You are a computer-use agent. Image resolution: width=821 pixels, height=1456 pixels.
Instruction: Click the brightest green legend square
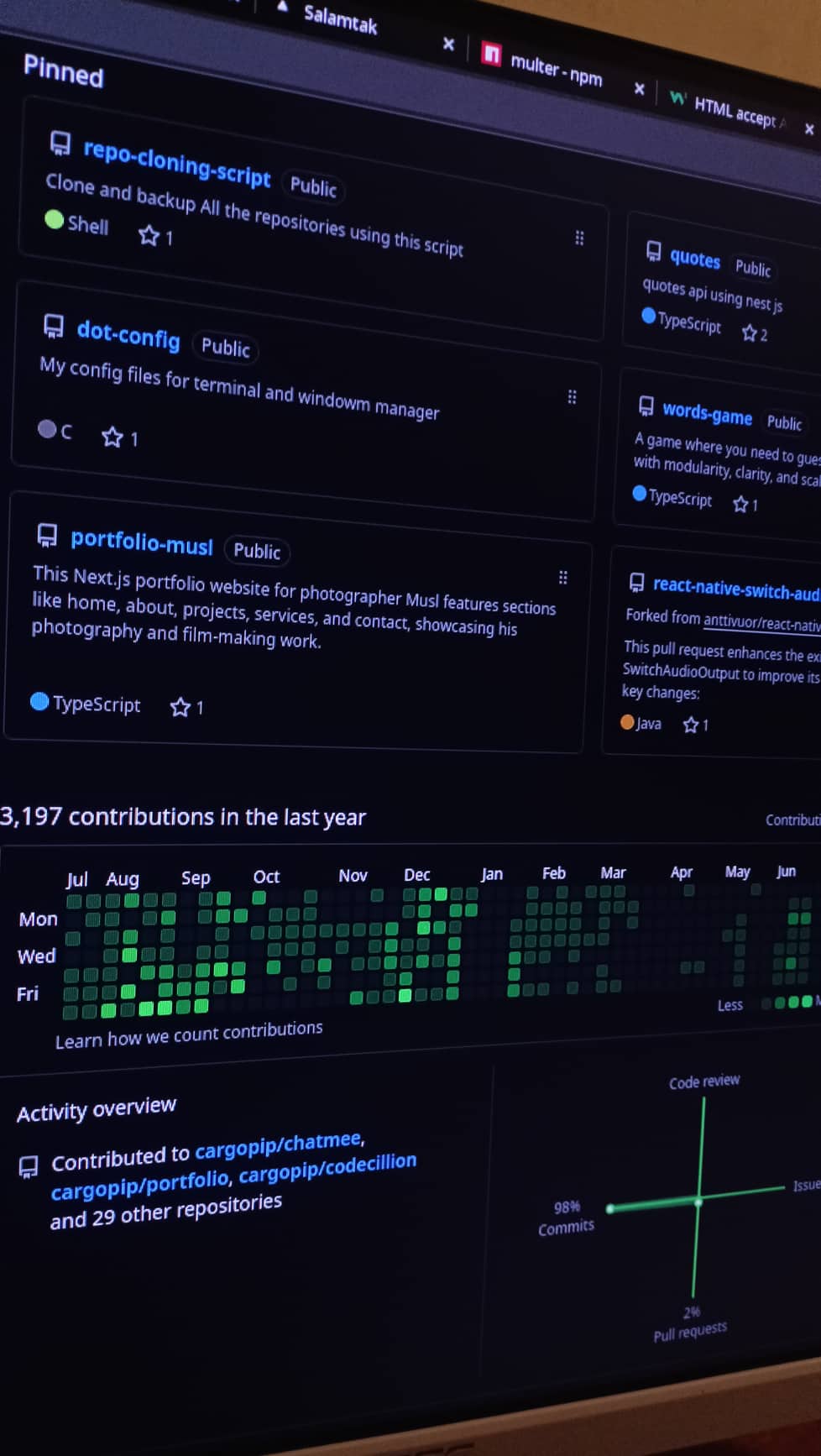click(x=807, y=1001)
